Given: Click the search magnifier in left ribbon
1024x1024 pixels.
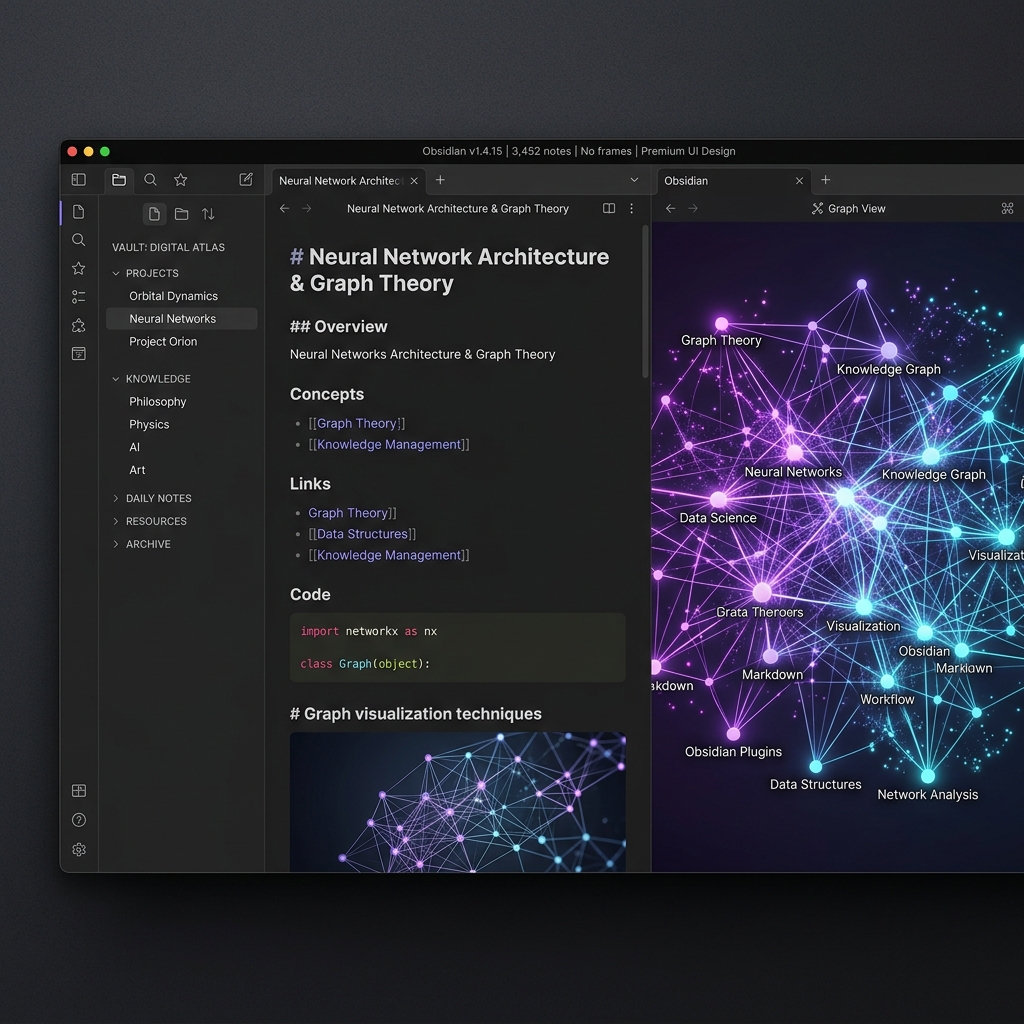Looking at the screenshot, I should point(78,240).
